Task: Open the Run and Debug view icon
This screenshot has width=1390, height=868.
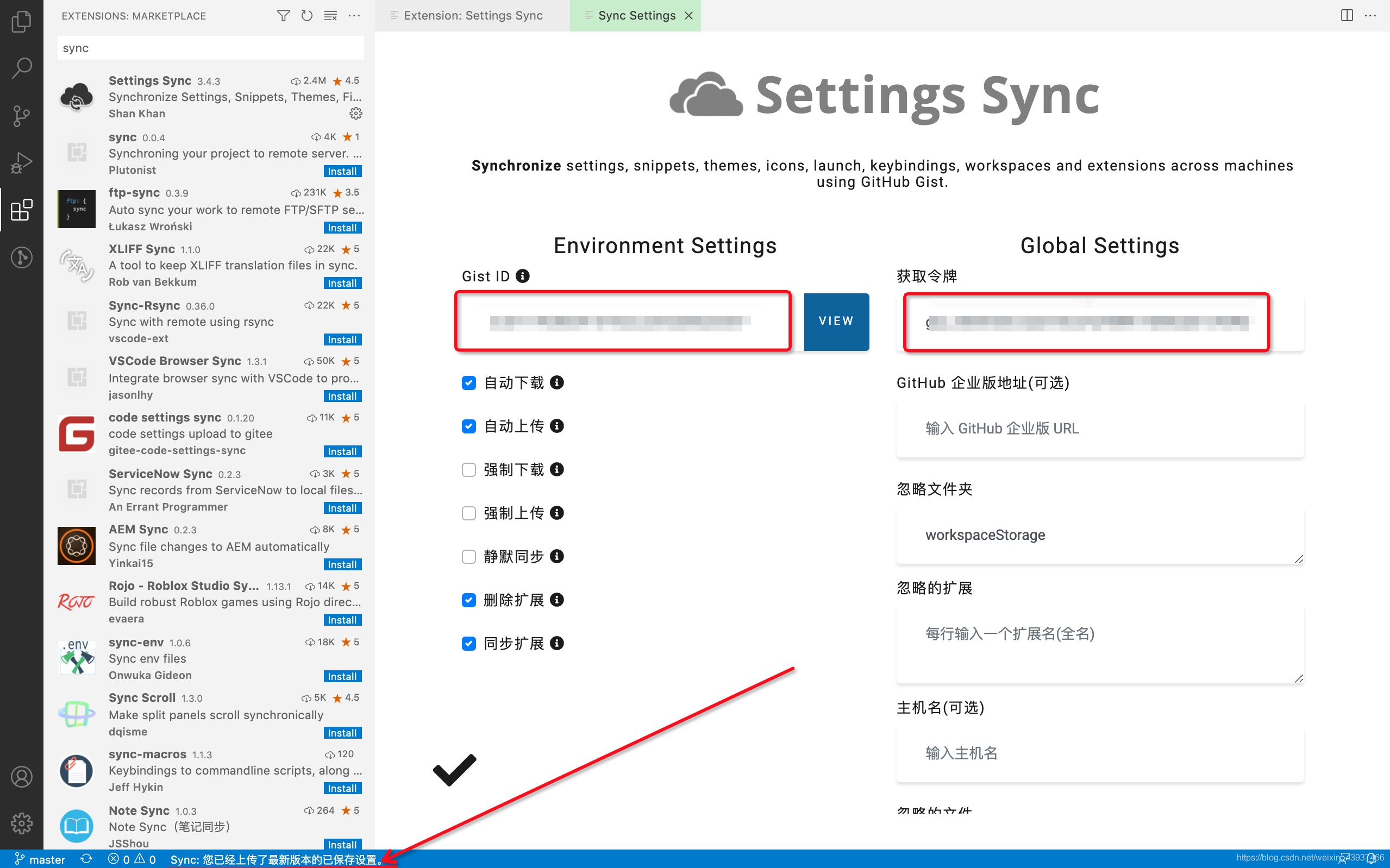Action: [x=21, y=163]
